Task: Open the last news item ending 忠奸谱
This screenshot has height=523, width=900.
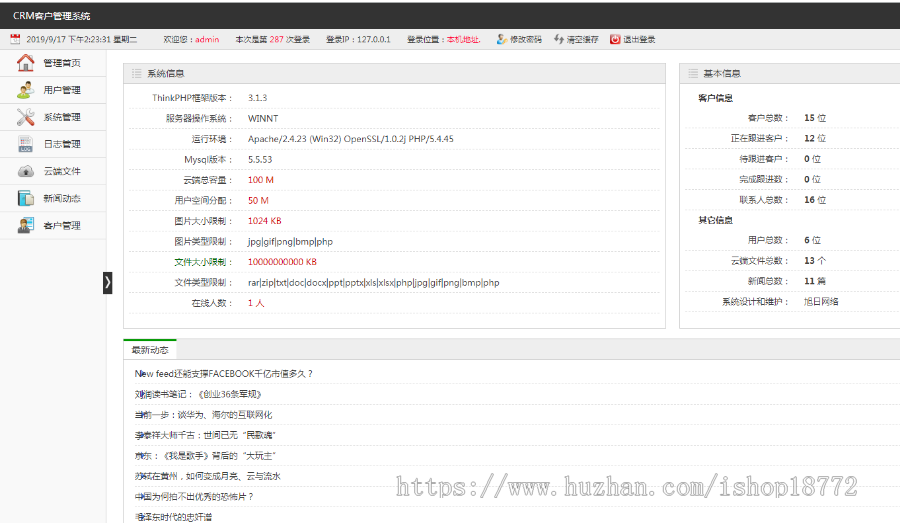Action: click(x=173, y=517)
